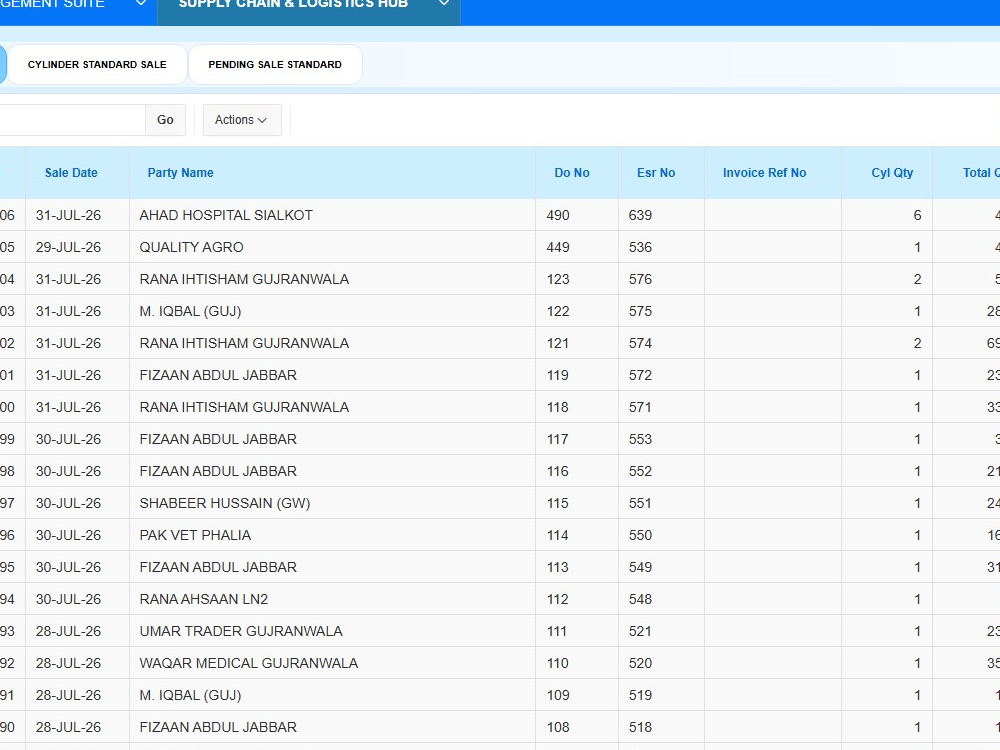Click Esr No value 551
Viewport: 1000px width, 750px height.
[640, 503]
